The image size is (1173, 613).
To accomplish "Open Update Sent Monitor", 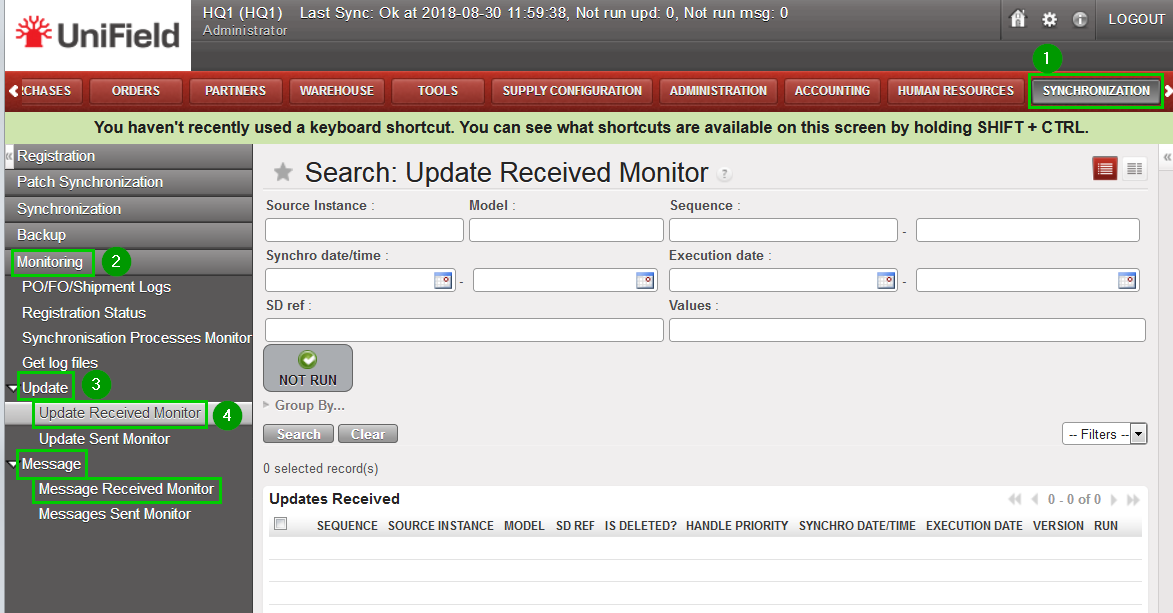I will pos(104,439).
